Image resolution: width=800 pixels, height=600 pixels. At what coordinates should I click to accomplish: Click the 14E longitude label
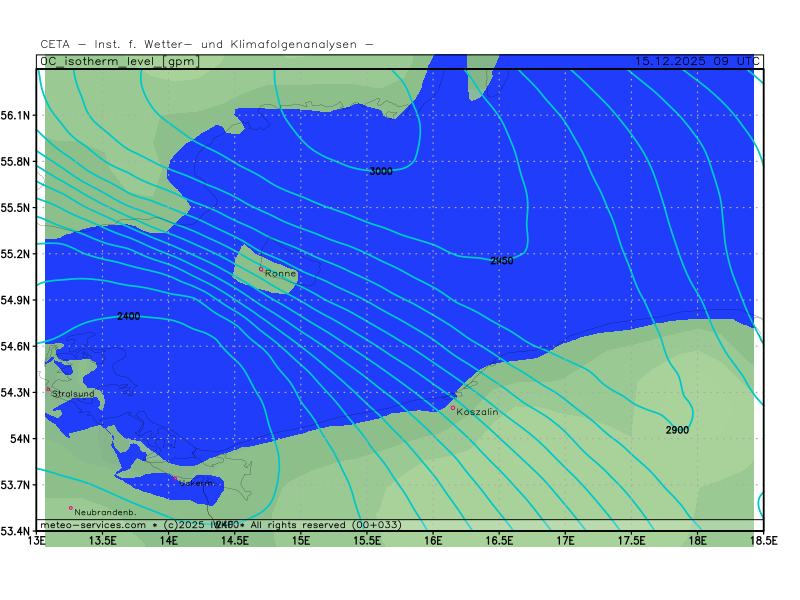tap(169, 541)
